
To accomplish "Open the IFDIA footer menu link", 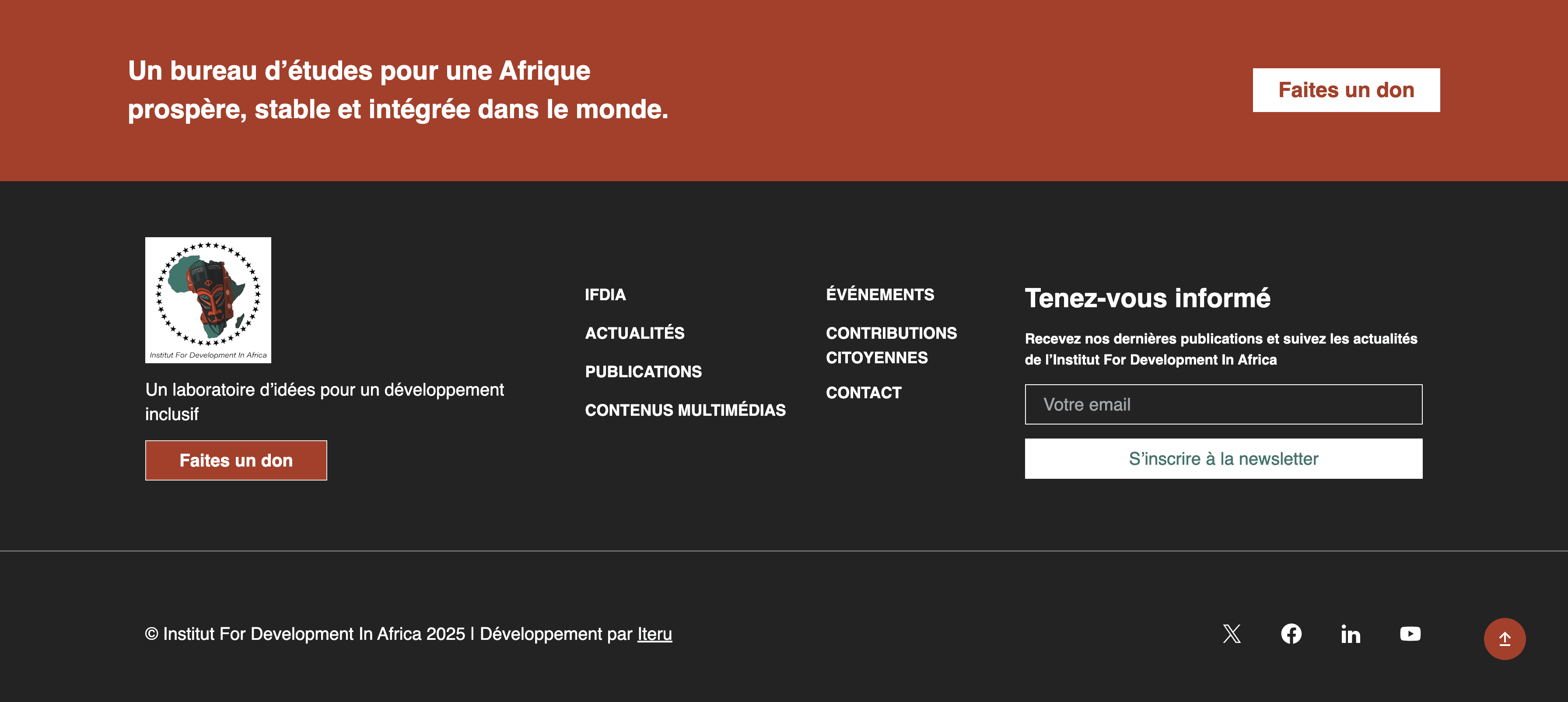I will 605,295.
